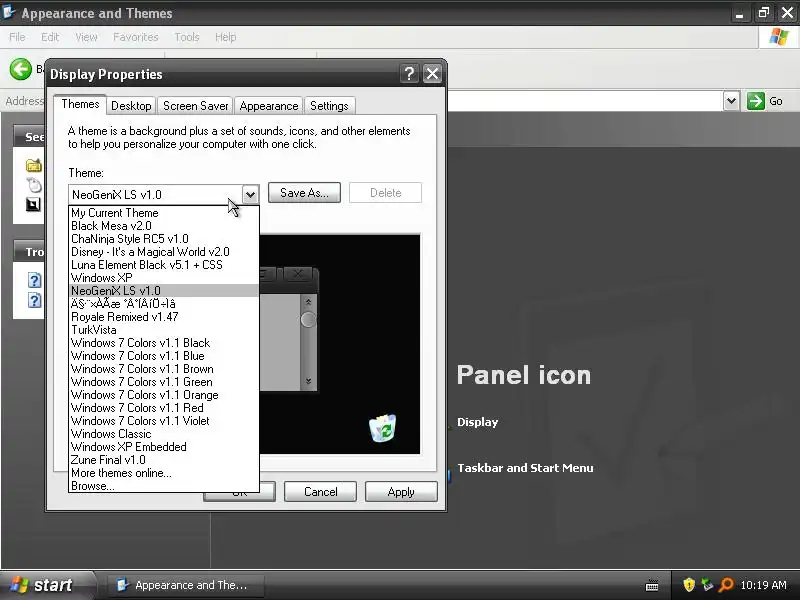Viewport: 800px width, 600px height.
Task: Click the Recycle Bin icon in preview
Action: point(383,428)
